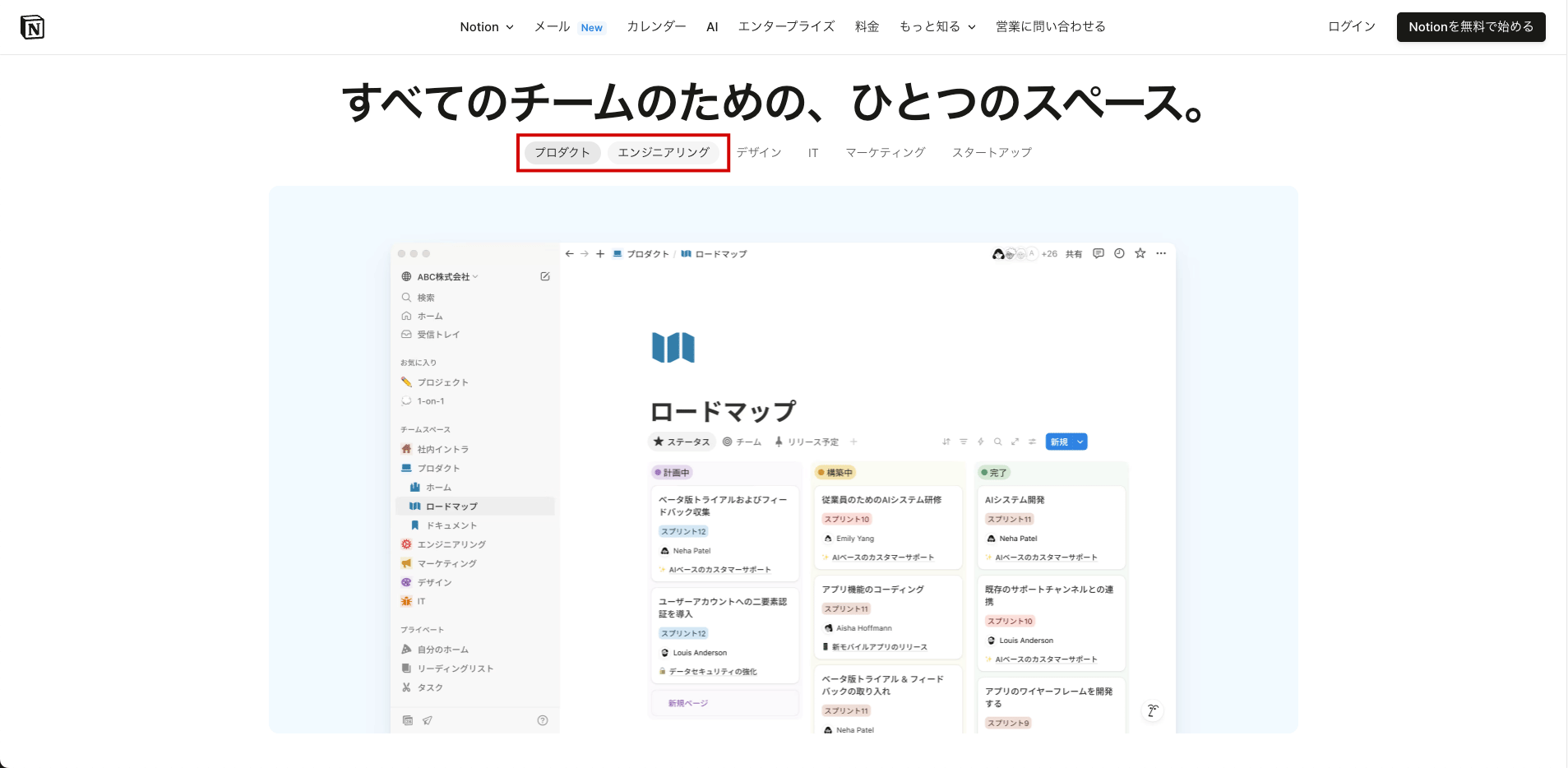Open 自分のホーム in private section
The width and height of the screenshot is (1568, 768).
click(435, 650)
